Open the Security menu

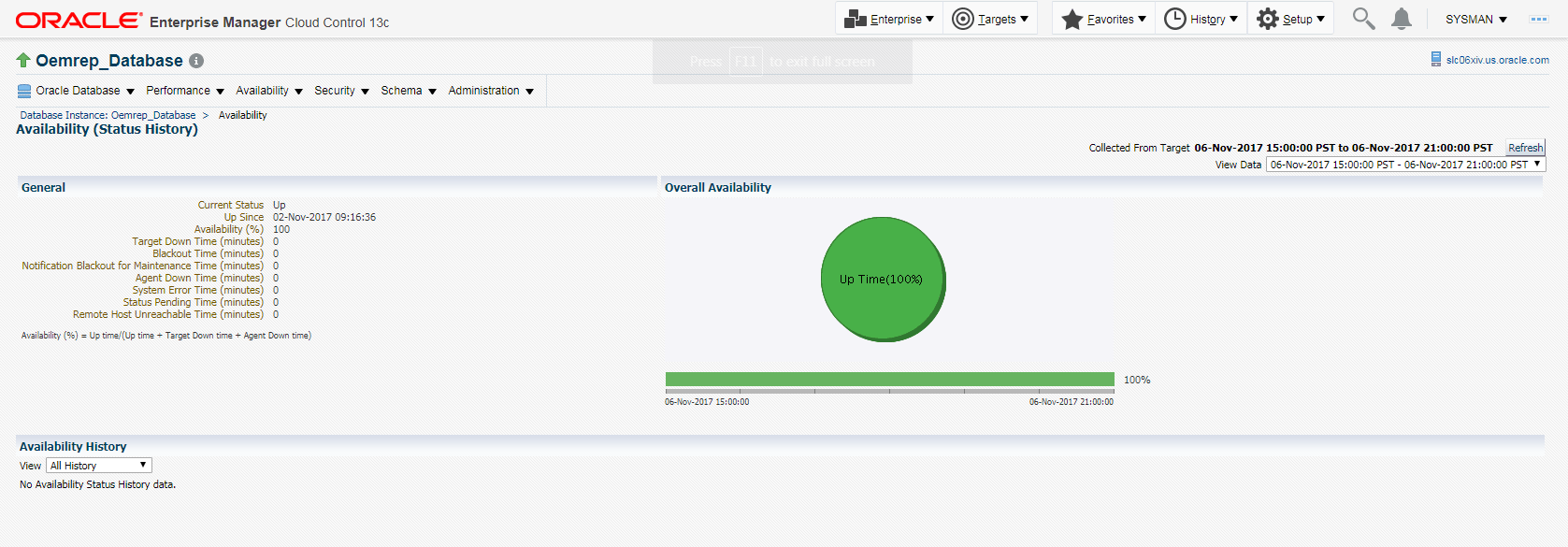pos(341,91)
